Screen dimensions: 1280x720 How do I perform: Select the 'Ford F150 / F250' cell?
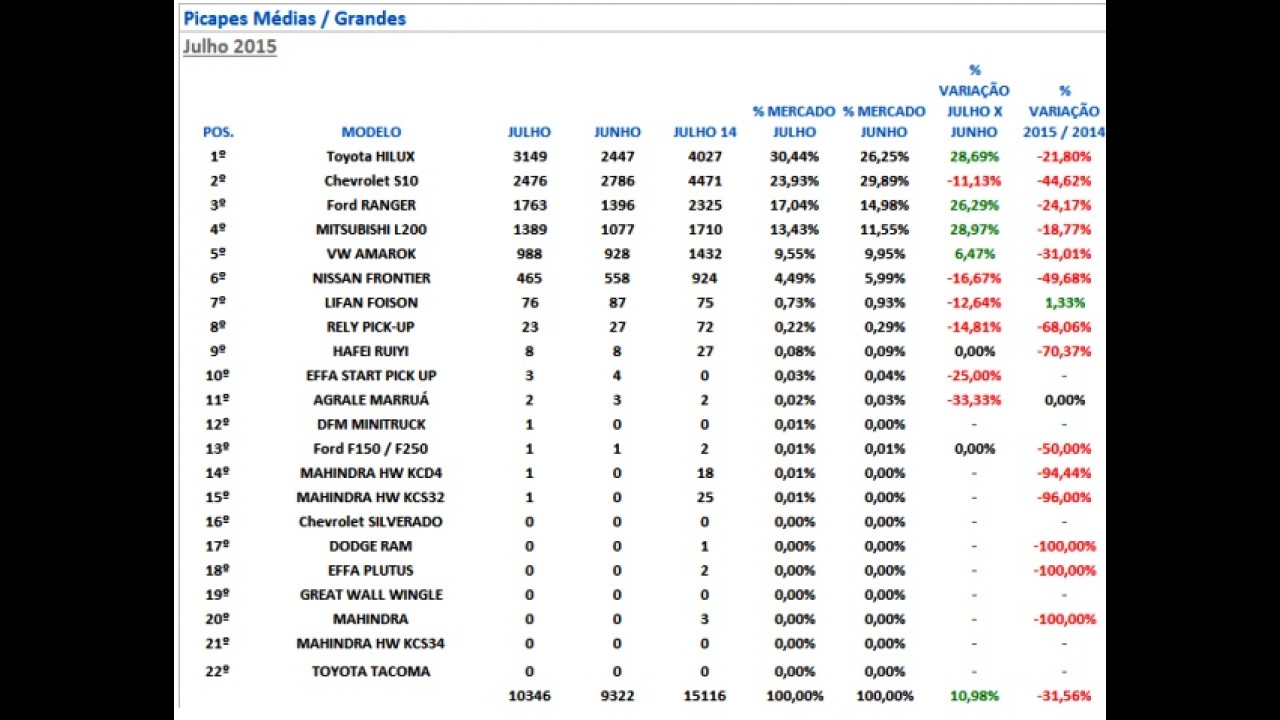pos(371,449)
